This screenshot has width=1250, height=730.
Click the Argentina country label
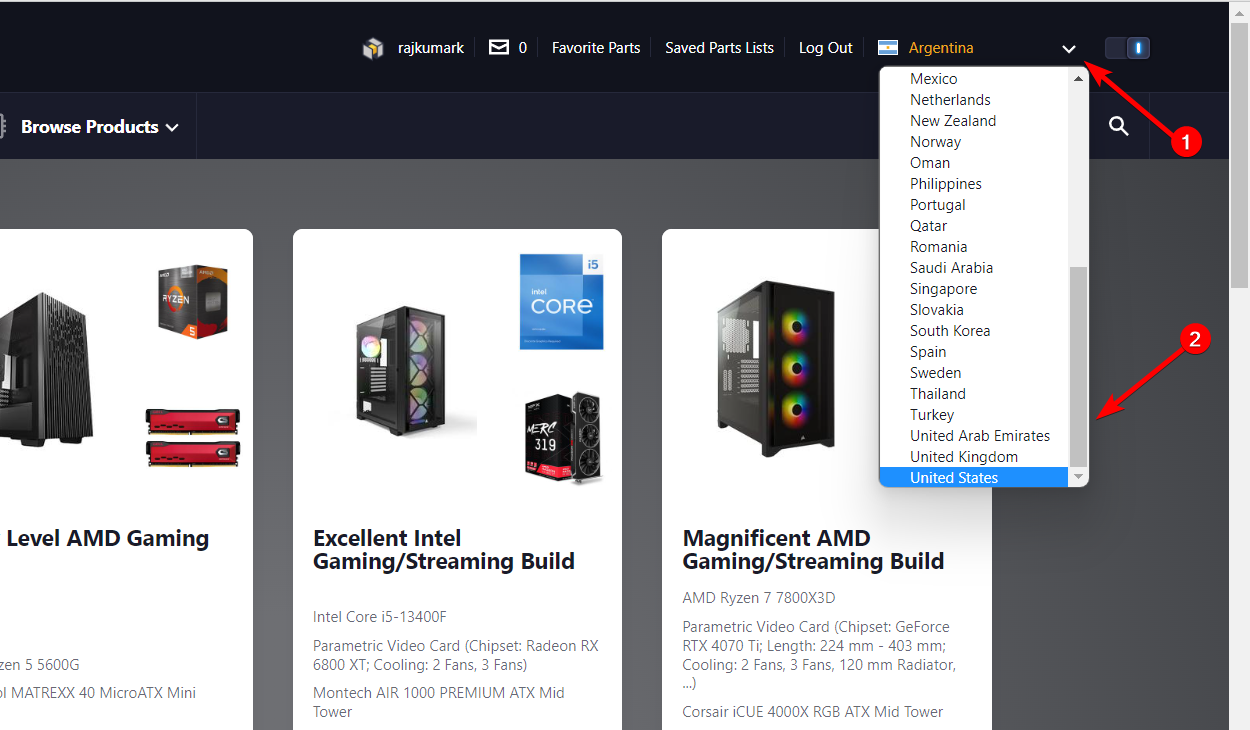point(941,47)
